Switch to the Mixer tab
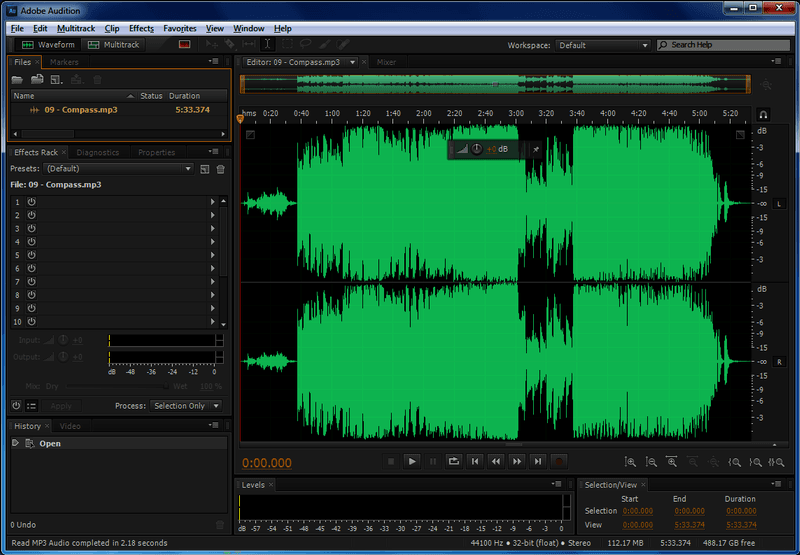 point(386,62)
